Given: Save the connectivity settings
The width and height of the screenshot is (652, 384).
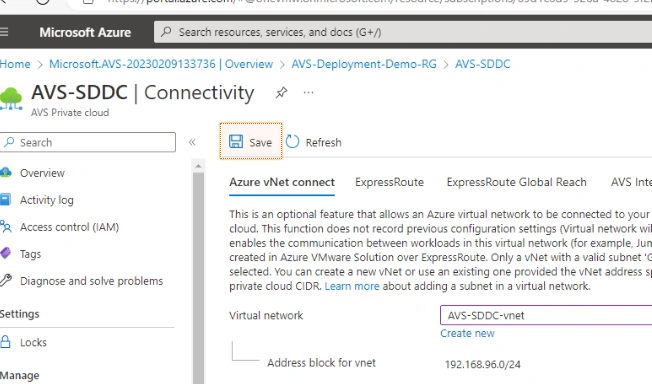Looking at the screenshot, I should coord(251,141).
